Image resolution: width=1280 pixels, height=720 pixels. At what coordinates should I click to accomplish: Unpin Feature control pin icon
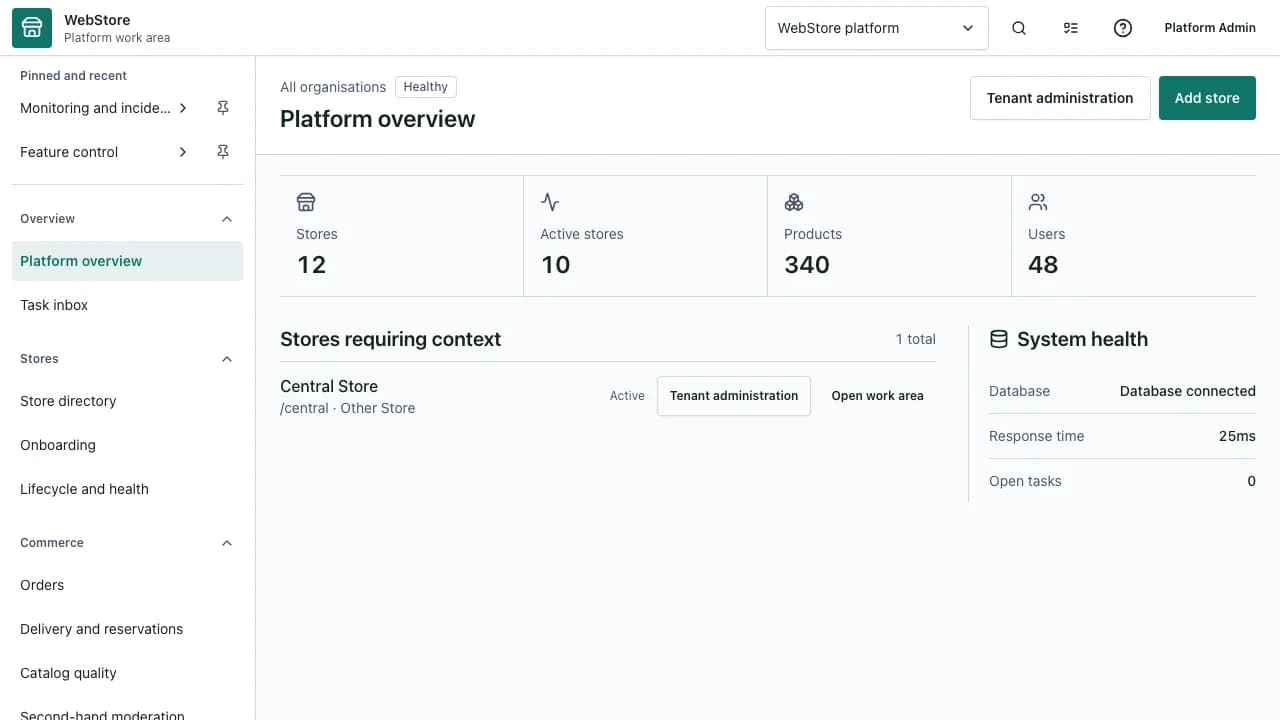[223, 152]
